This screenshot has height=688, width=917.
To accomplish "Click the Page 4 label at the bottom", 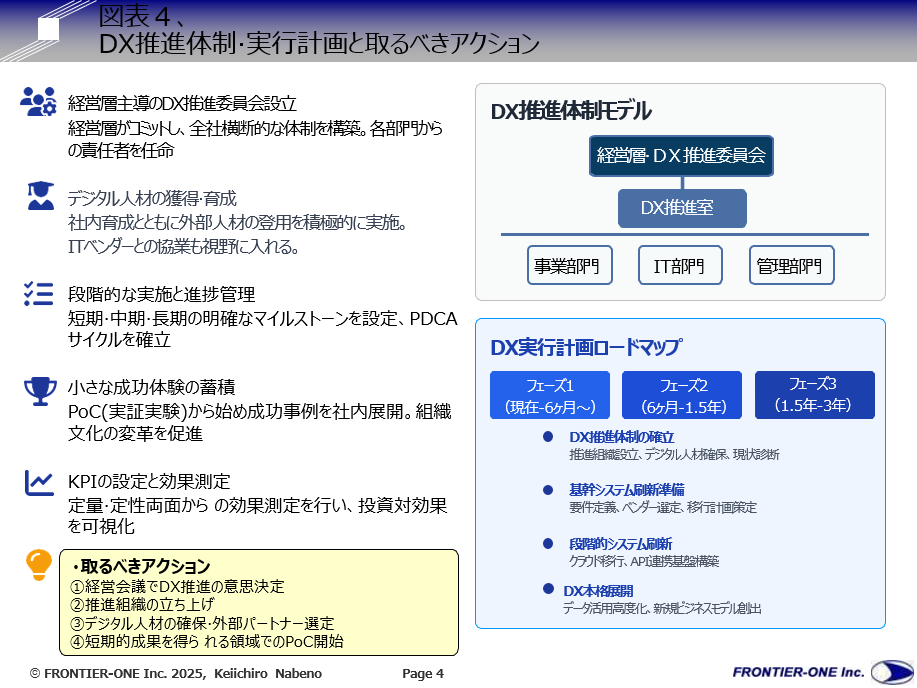I will tap(422, 673).
